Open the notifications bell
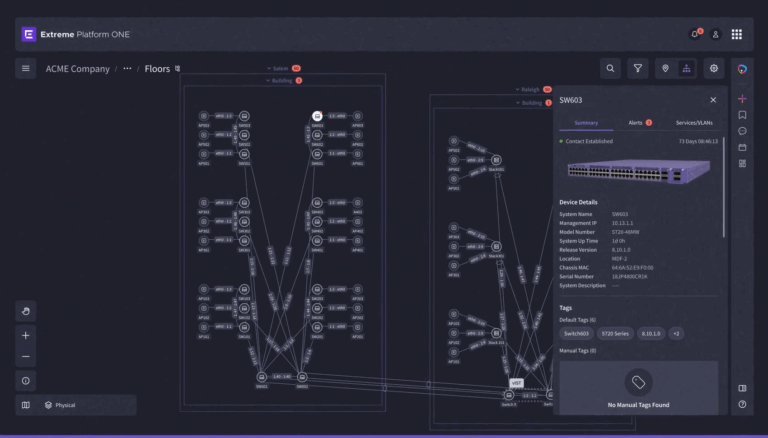The width and height of the screenshot is (768, 438). [695, 34]
